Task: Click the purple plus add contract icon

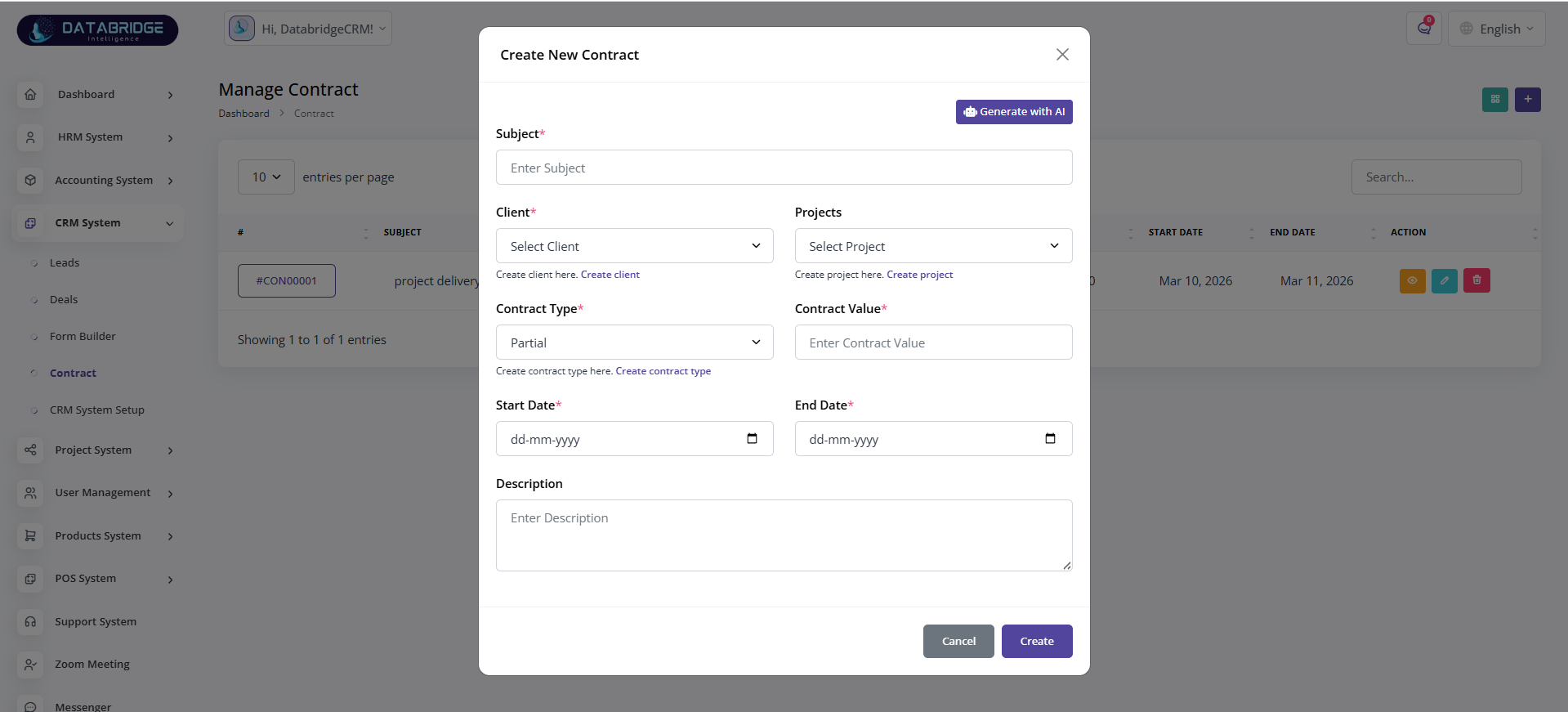Action: (1528, 100)
